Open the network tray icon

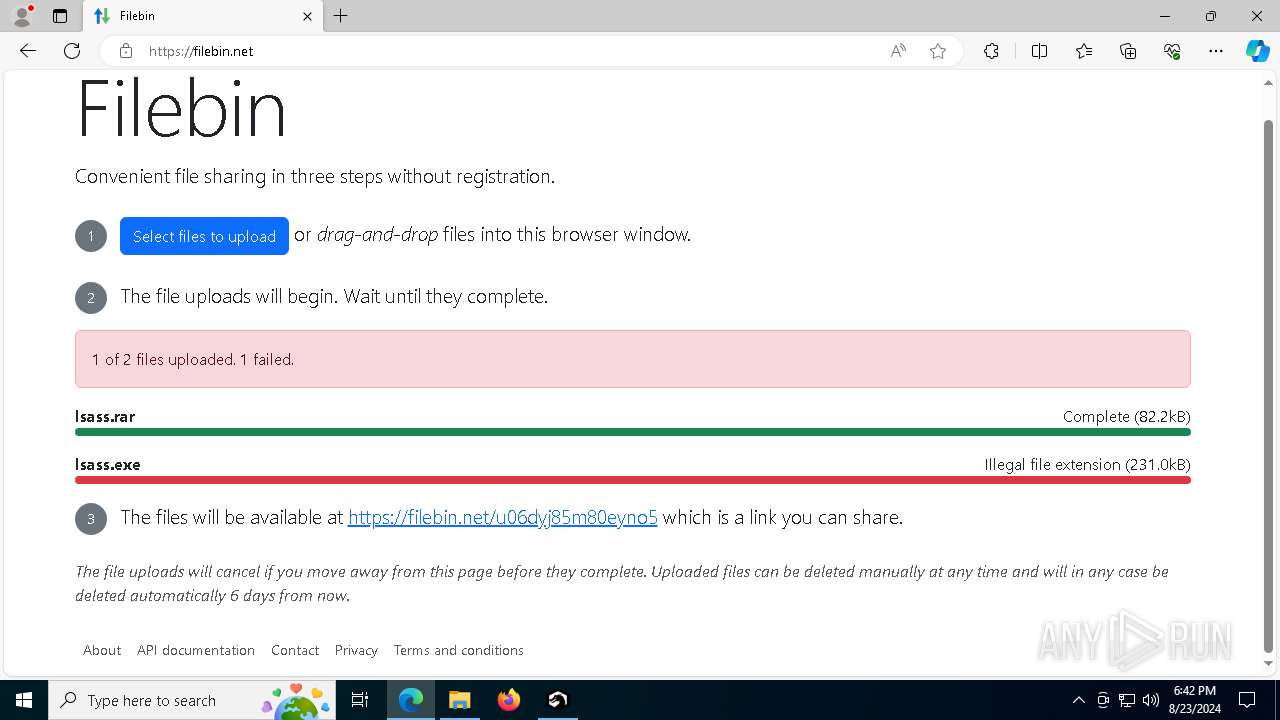[1127, 700]
